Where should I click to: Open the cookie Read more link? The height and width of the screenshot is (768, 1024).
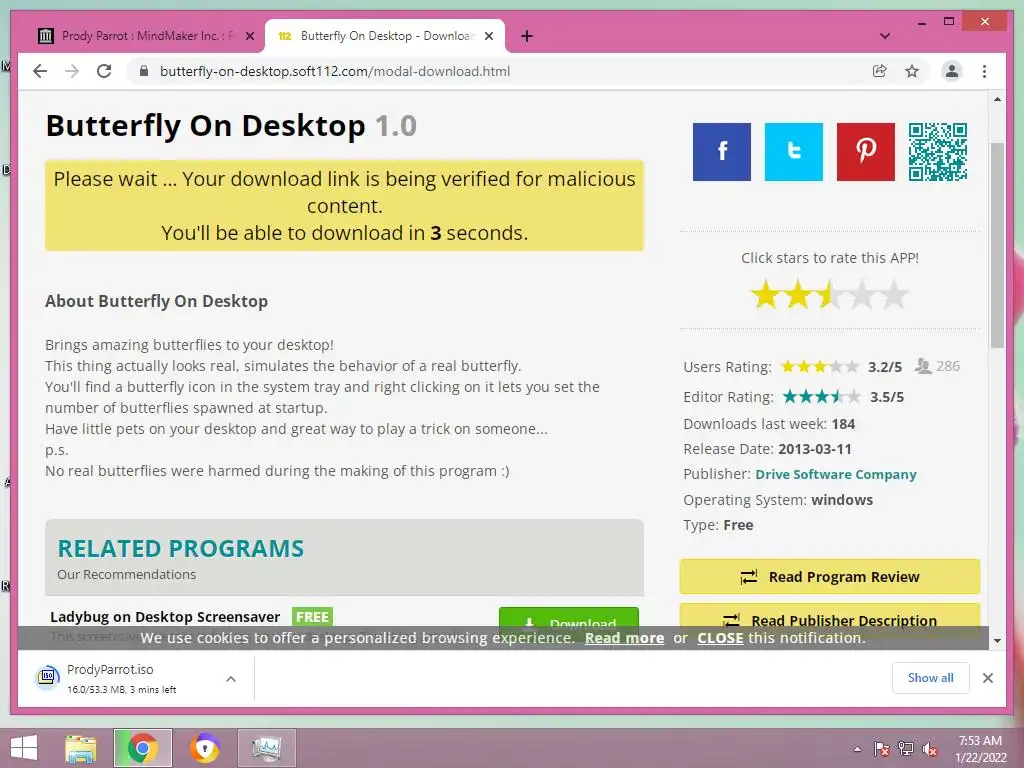point(624,638)
